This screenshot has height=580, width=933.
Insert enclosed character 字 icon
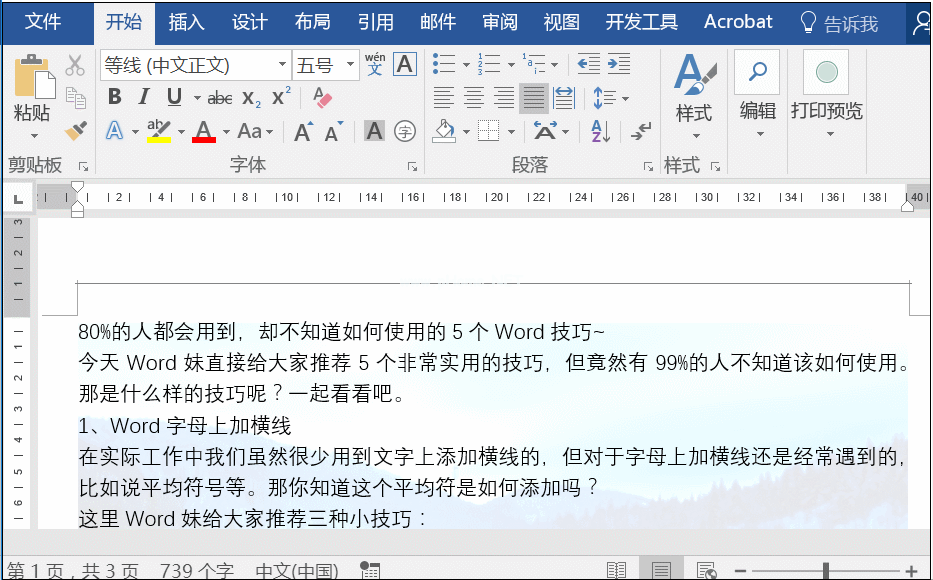tap(405, 131)
